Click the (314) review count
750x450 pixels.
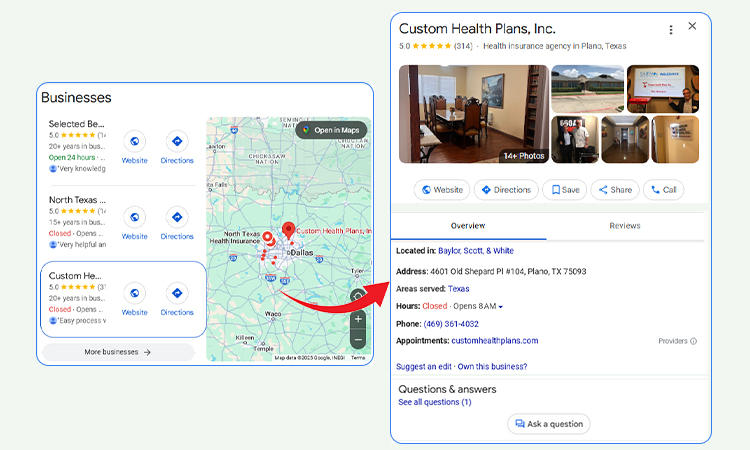click(463, 46)
